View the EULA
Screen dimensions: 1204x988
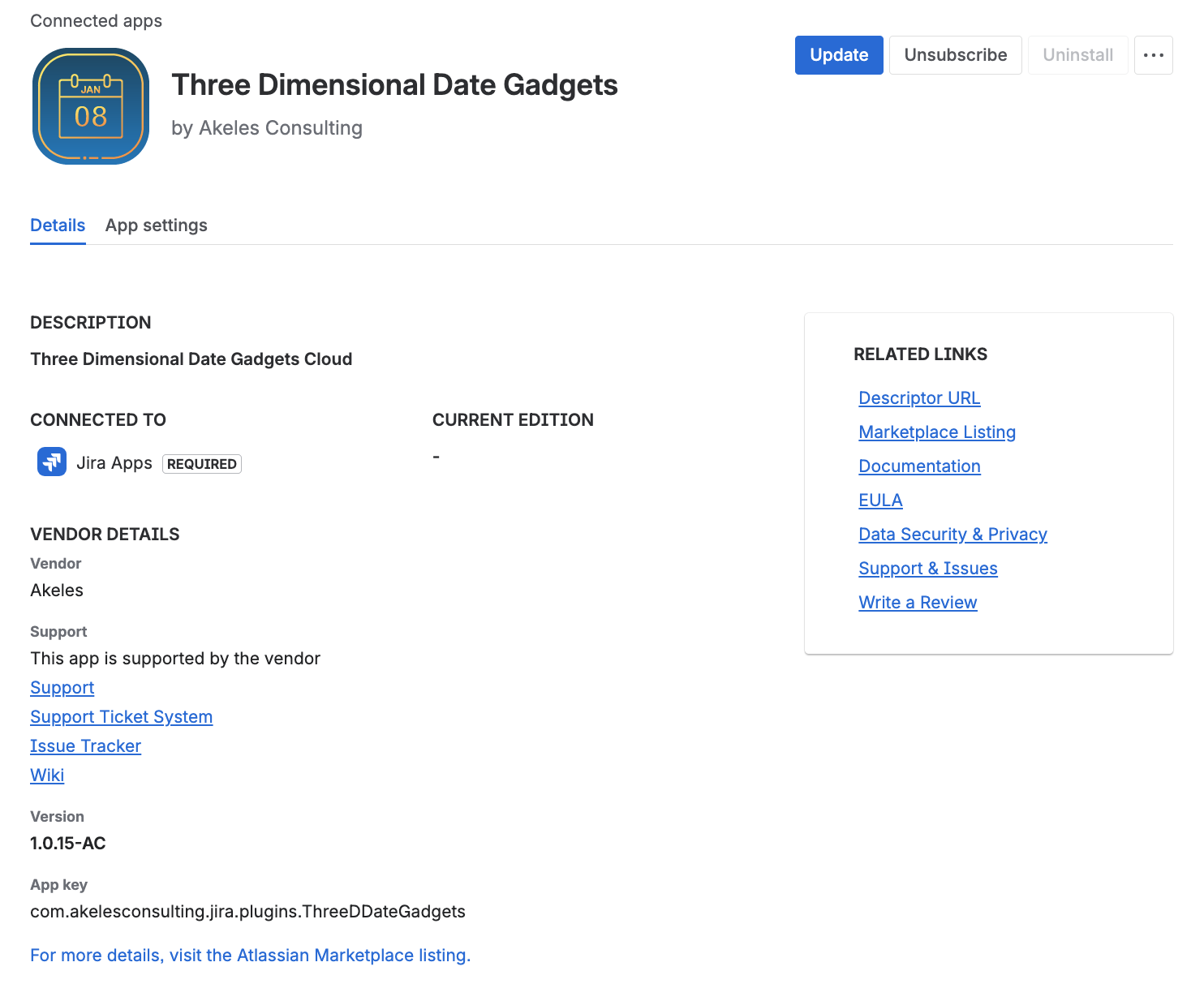(880, 500)
